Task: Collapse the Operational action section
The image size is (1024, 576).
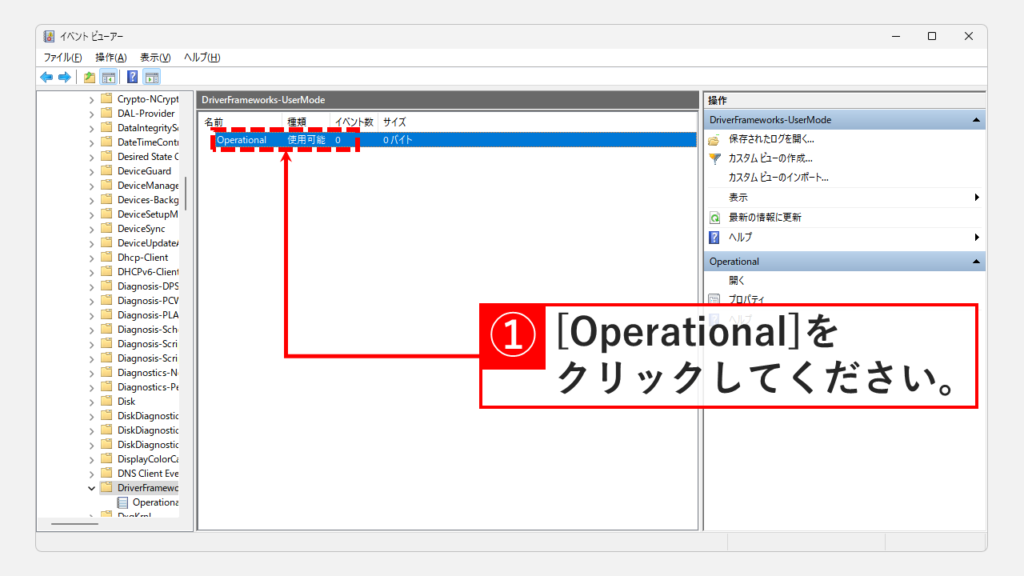Action: click(x=976, y=261)
